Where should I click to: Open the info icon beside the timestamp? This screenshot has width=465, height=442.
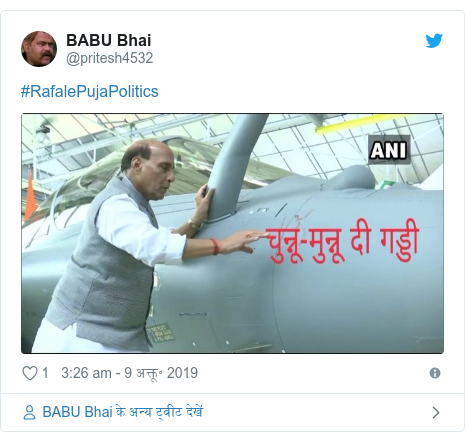pyautogui.click(x=435, y=373)
